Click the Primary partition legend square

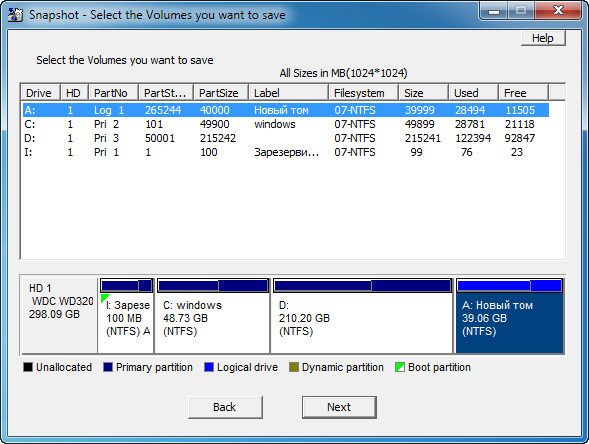tap(108, 367)
